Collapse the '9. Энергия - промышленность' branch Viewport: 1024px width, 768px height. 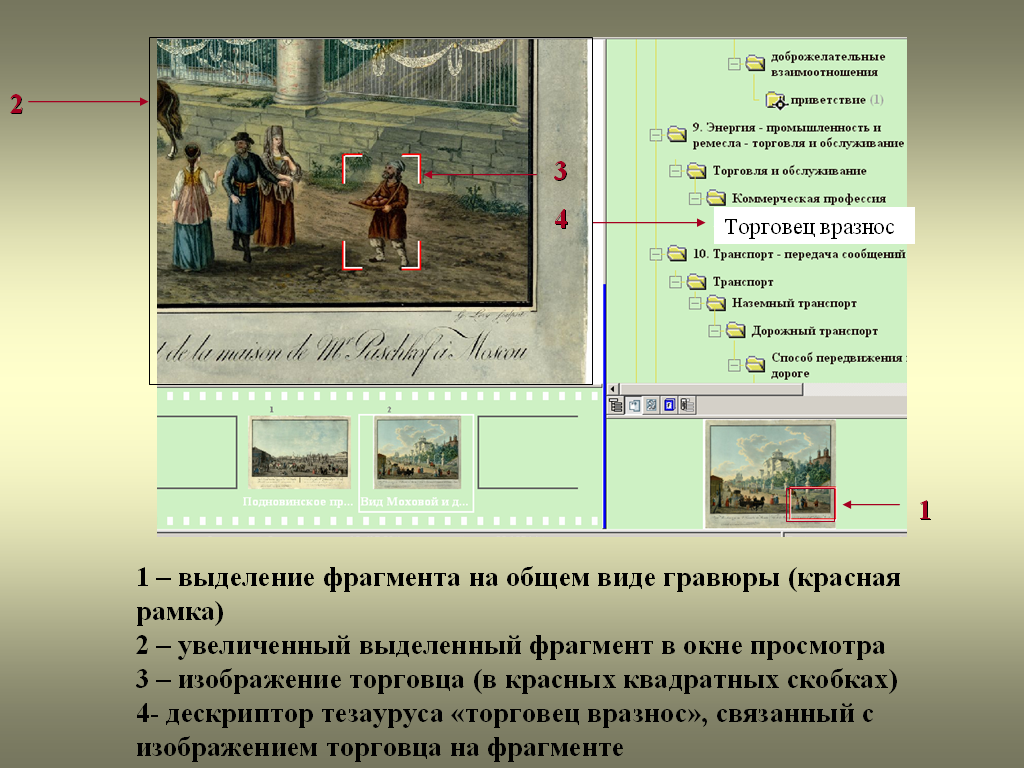(x=656, y=135)
